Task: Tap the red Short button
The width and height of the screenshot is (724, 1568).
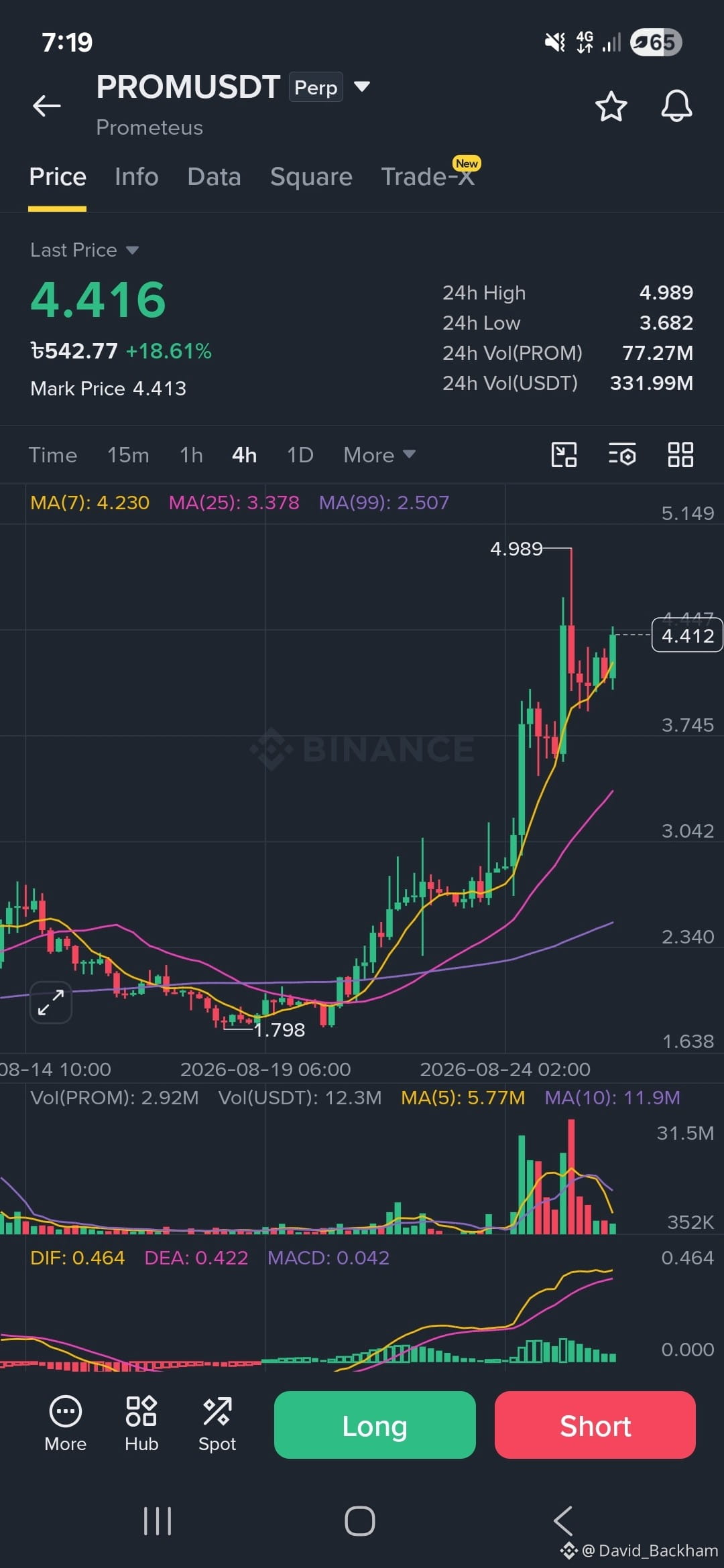Action: [x=595, y=1425]
